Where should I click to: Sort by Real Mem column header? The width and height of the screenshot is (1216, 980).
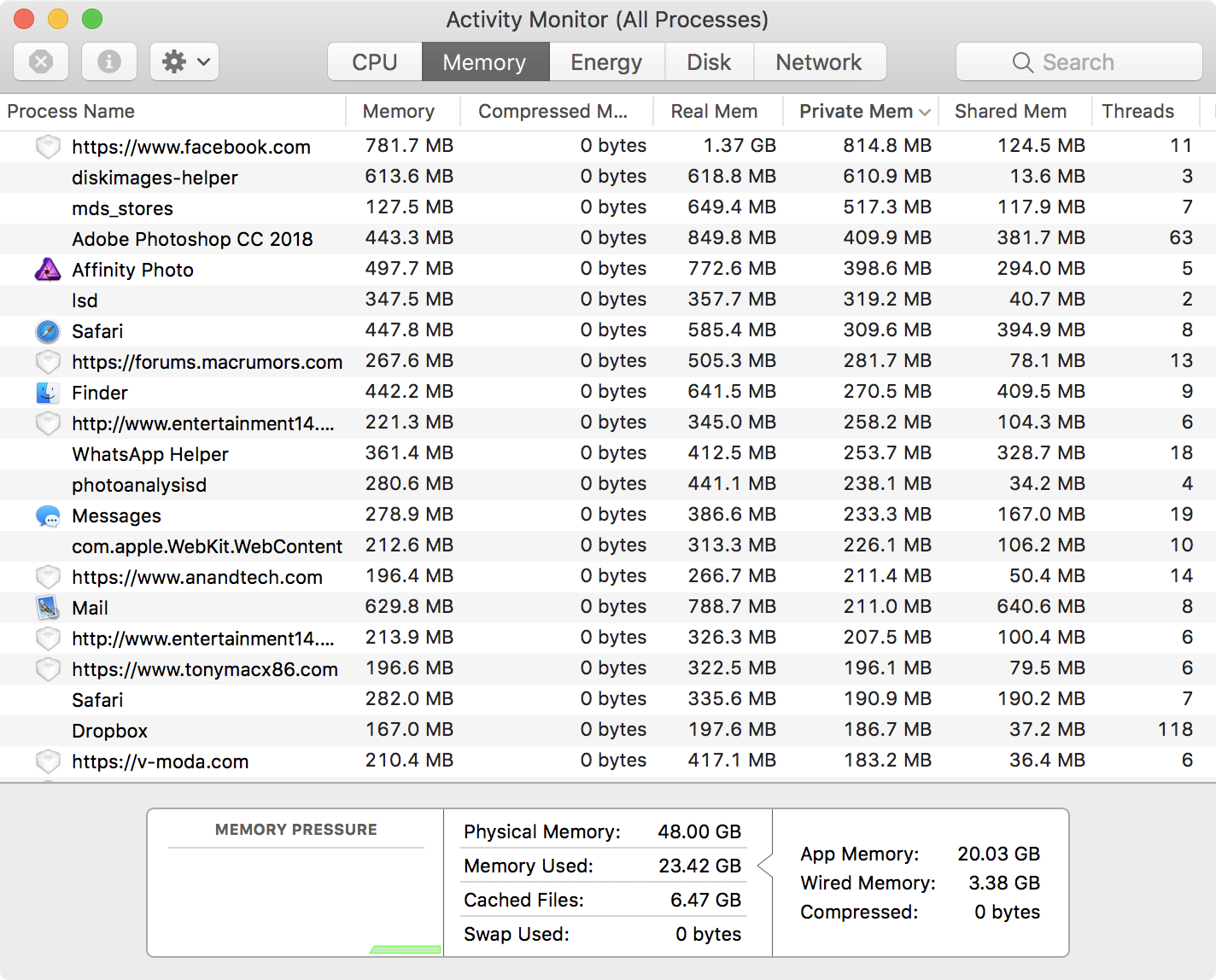[x=717, y=112]
